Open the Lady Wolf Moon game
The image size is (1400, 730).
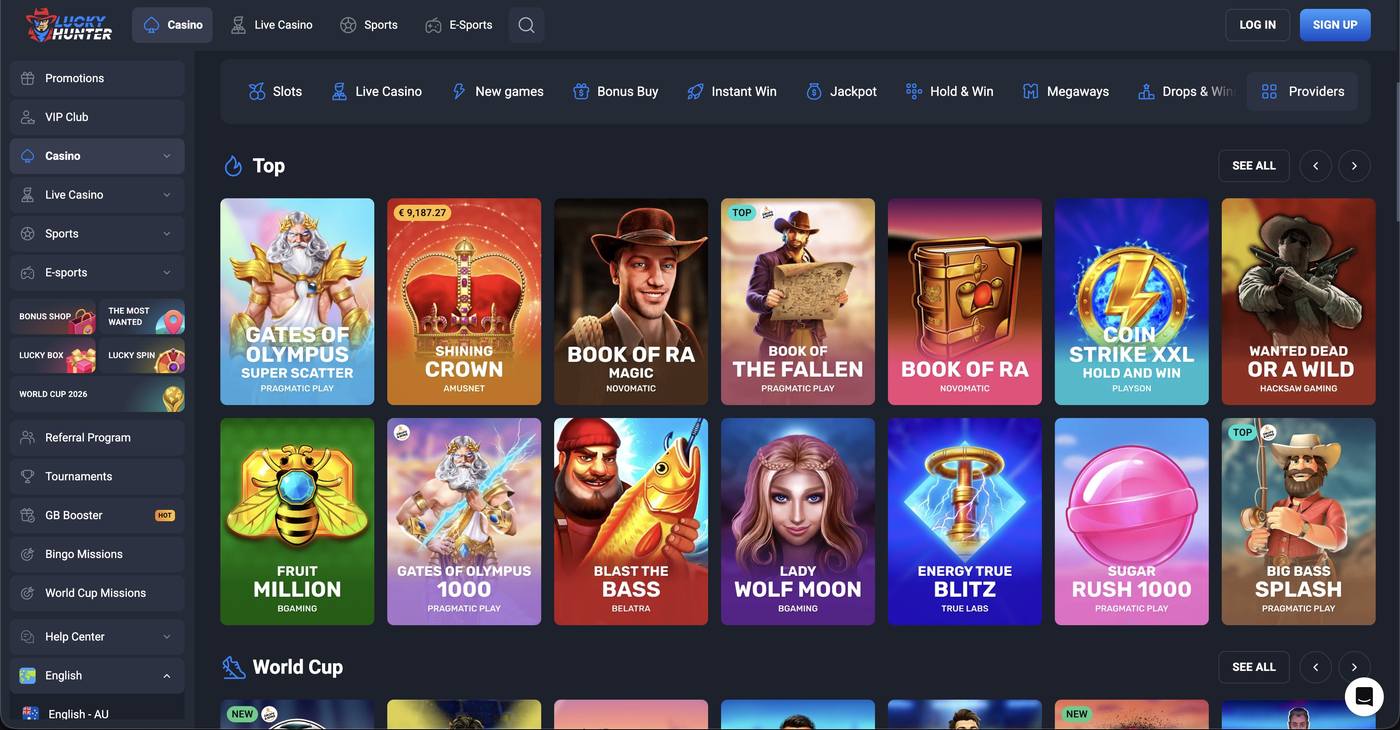[798, 521]
